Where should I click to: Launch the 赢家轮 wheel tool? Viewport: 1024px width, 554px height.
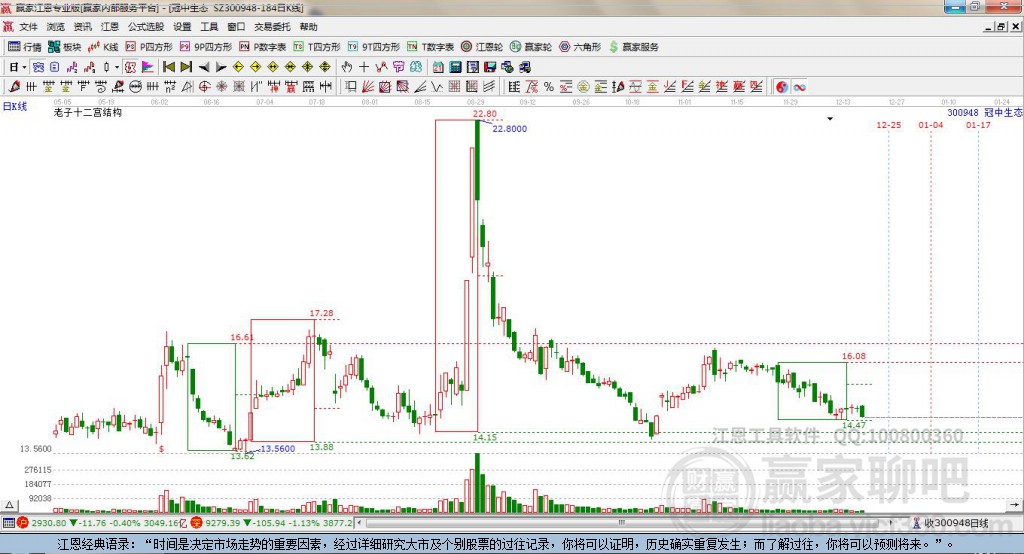pyautogui.click(x=531, y=47)
